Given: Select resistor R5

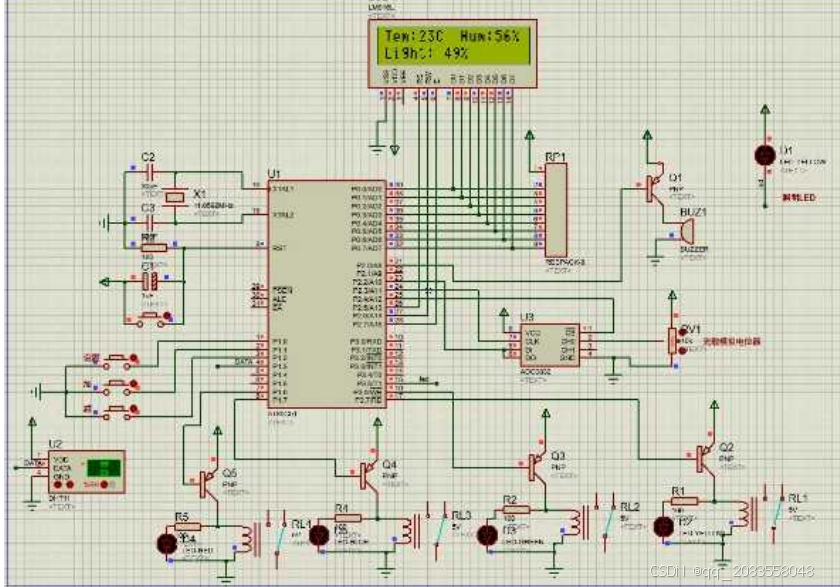Looking at the screenshot, I should click(x=188, y=526).
